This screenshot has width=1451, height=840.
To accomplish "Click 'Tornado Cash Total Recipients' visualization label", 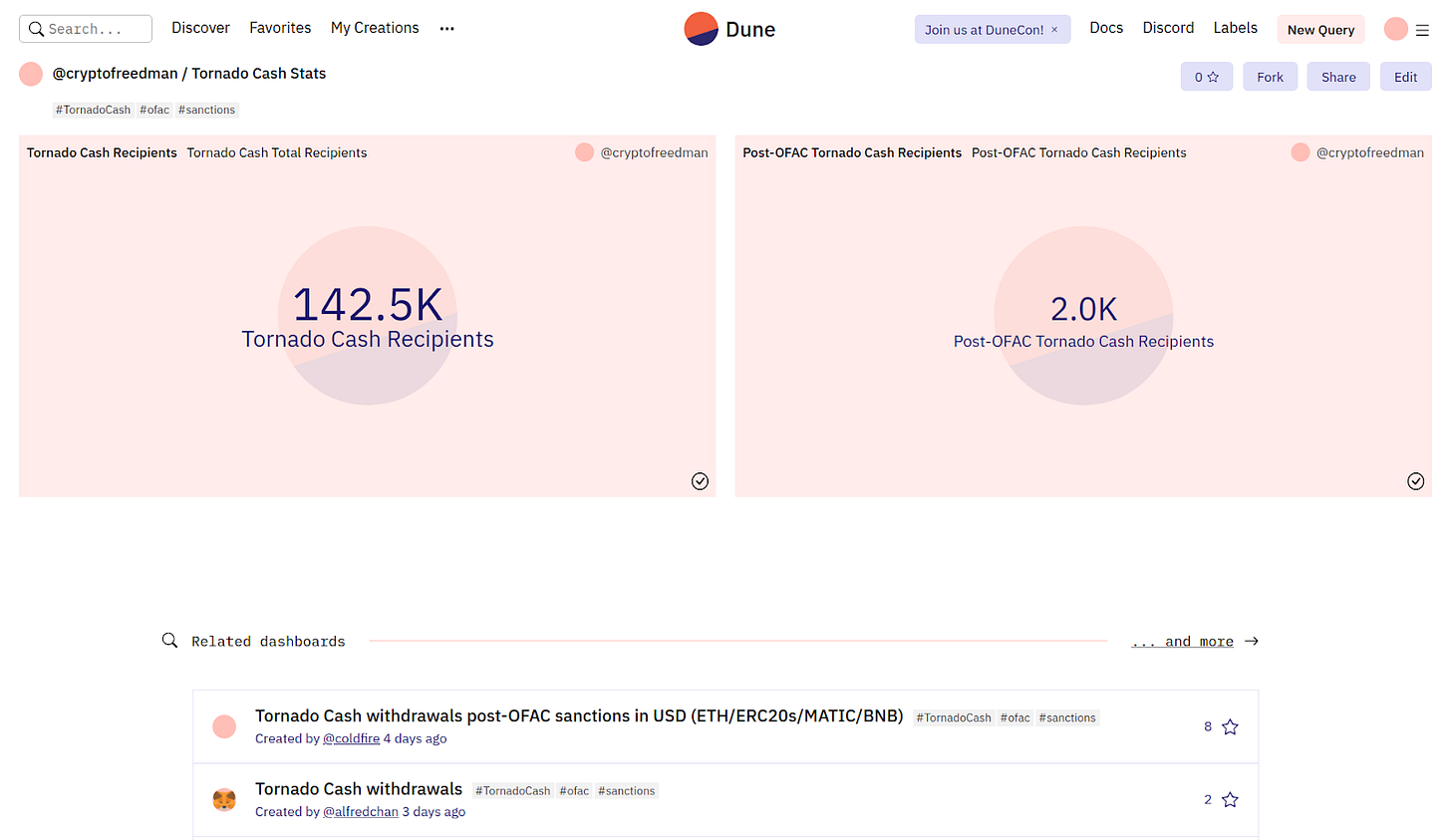I will point(277,152).
